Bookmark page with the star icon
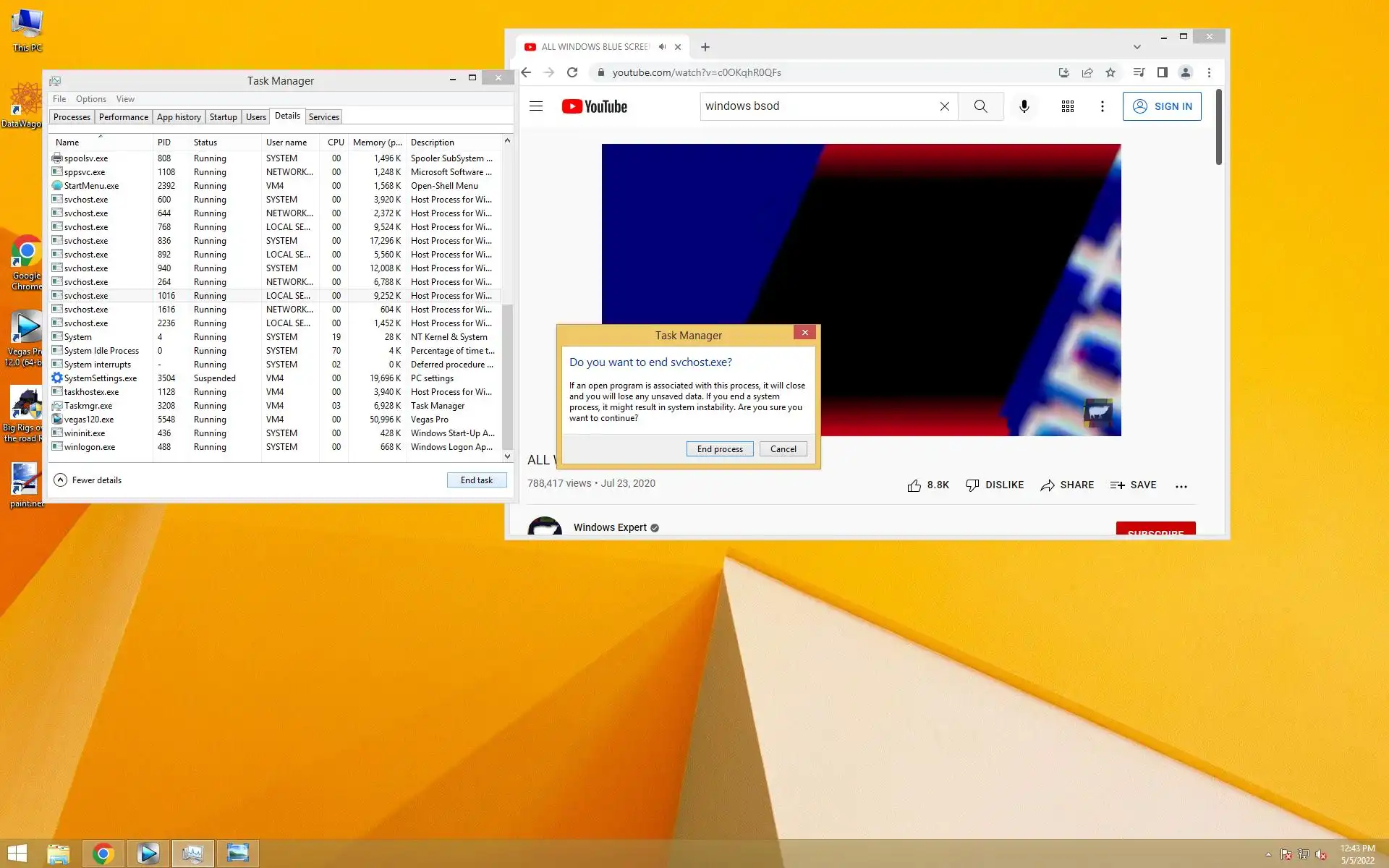Image resolution: width=1389 pixels, height=868 pixels. [1110, 72]
